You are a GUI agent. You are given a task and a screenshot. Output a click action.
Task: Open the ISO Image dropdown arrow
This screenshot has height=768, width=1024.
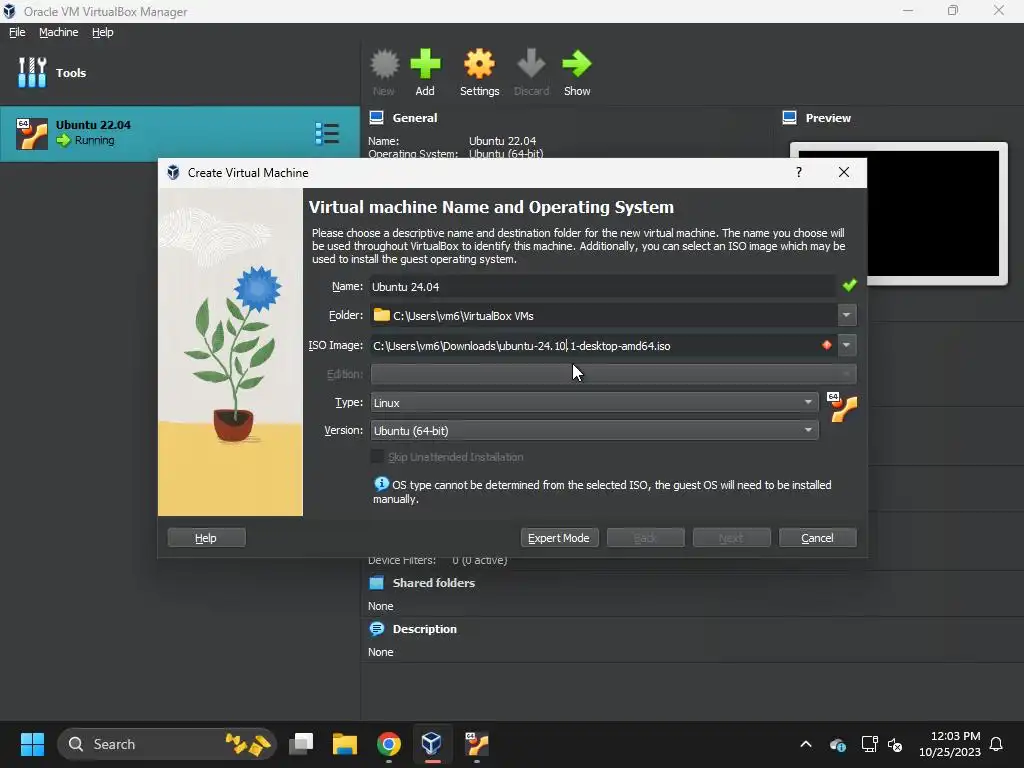click(846, 345)
